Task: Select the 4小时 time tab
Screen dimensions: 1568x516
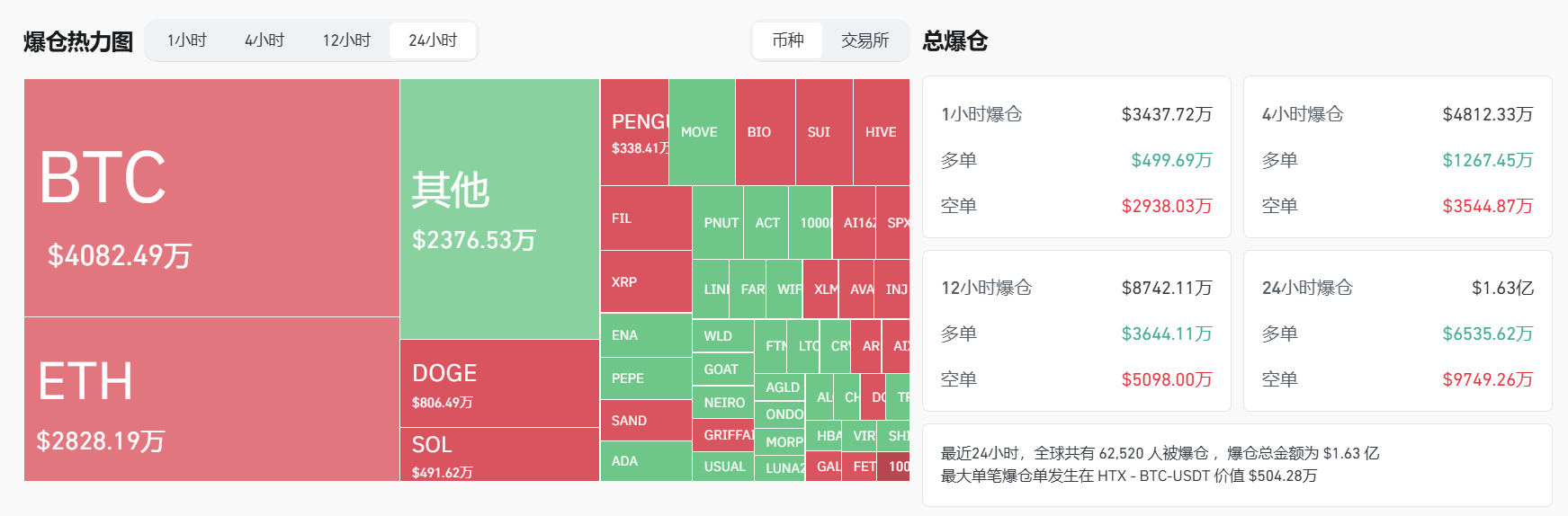Action: 264,40
